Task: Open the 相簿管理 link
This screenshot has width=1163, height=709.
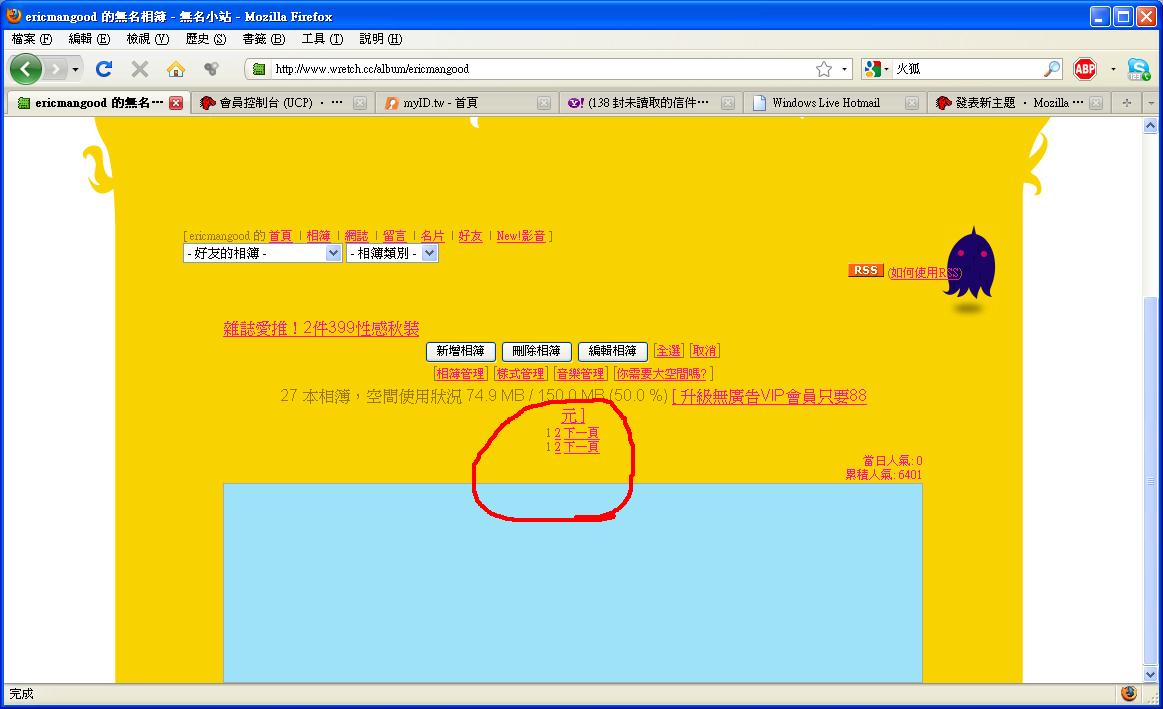Action: [x=461, y=374]
